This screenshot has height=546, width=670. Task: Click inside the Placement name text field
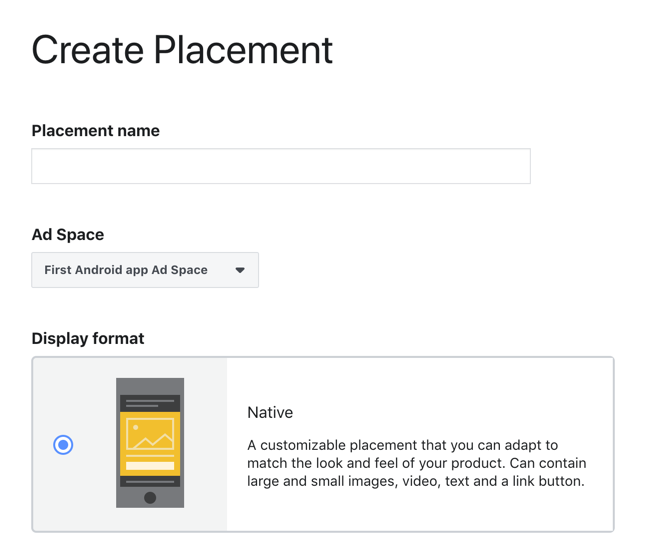pyautogui.click(x=280, y=166)
